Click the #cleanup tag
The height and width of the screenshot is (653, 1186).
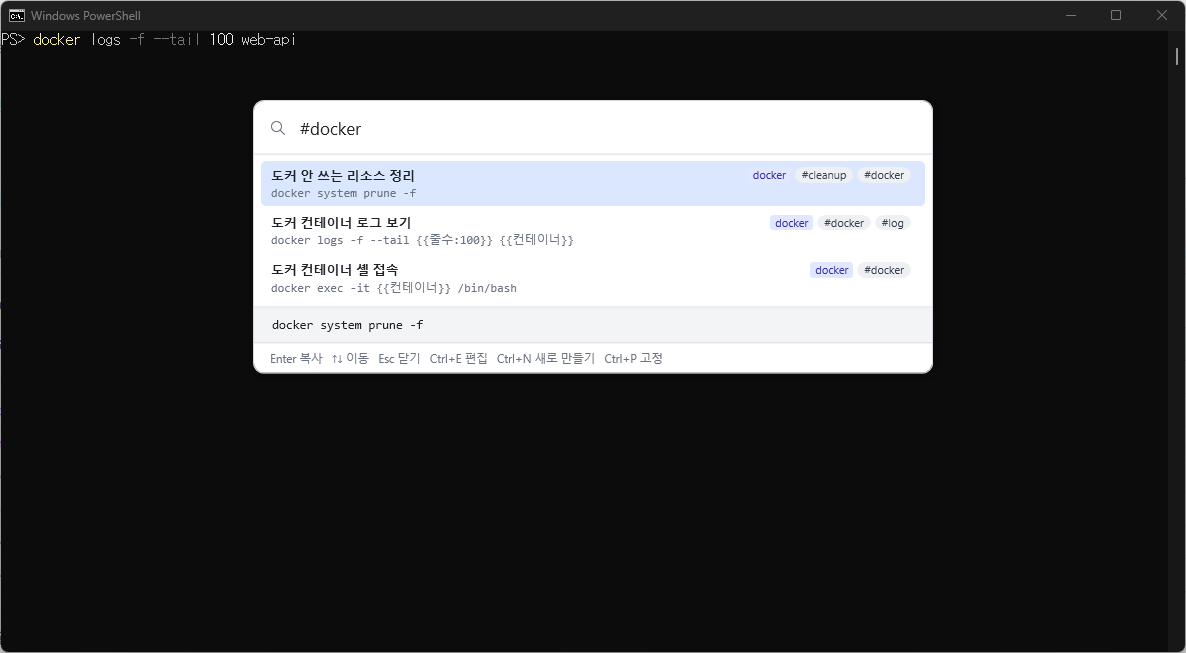(823, 175)
